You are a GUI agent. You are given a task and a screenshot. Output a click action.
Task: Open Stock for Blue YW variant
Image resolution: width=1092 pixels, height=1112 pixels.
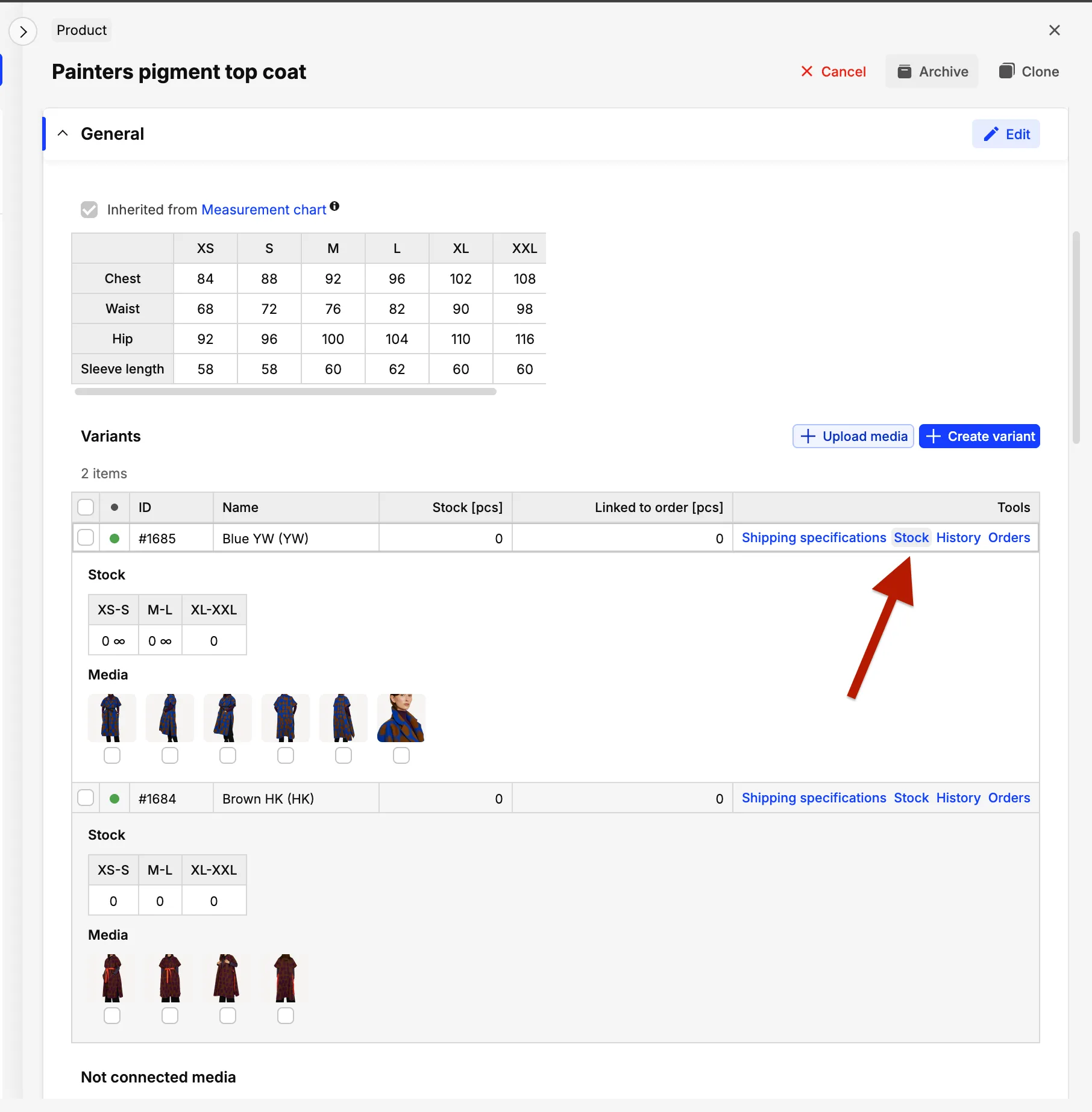(911, 538)
